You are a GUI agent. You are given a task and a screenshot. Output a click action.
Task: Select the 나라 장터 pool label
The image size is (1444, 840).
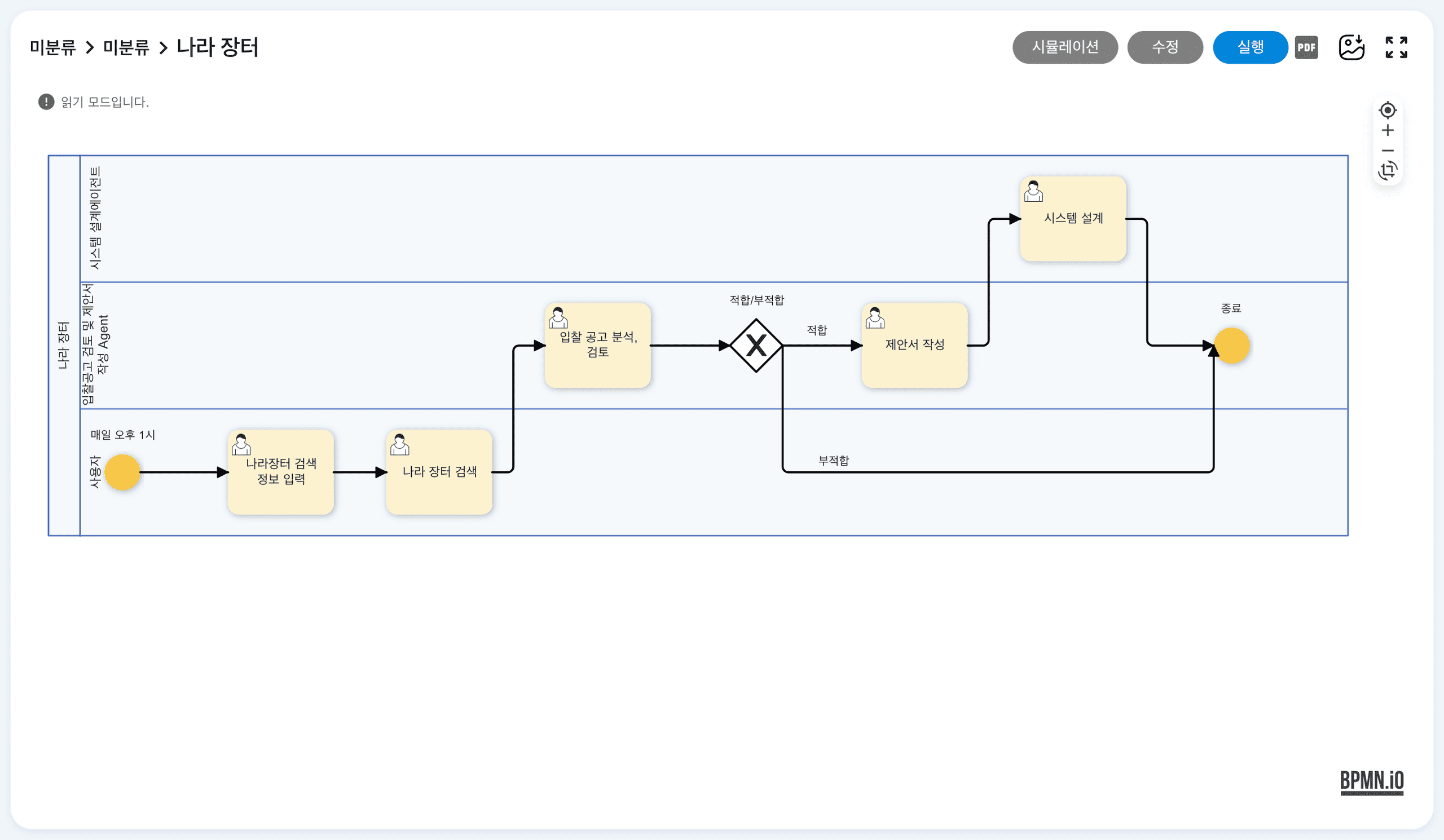point(63,345)
